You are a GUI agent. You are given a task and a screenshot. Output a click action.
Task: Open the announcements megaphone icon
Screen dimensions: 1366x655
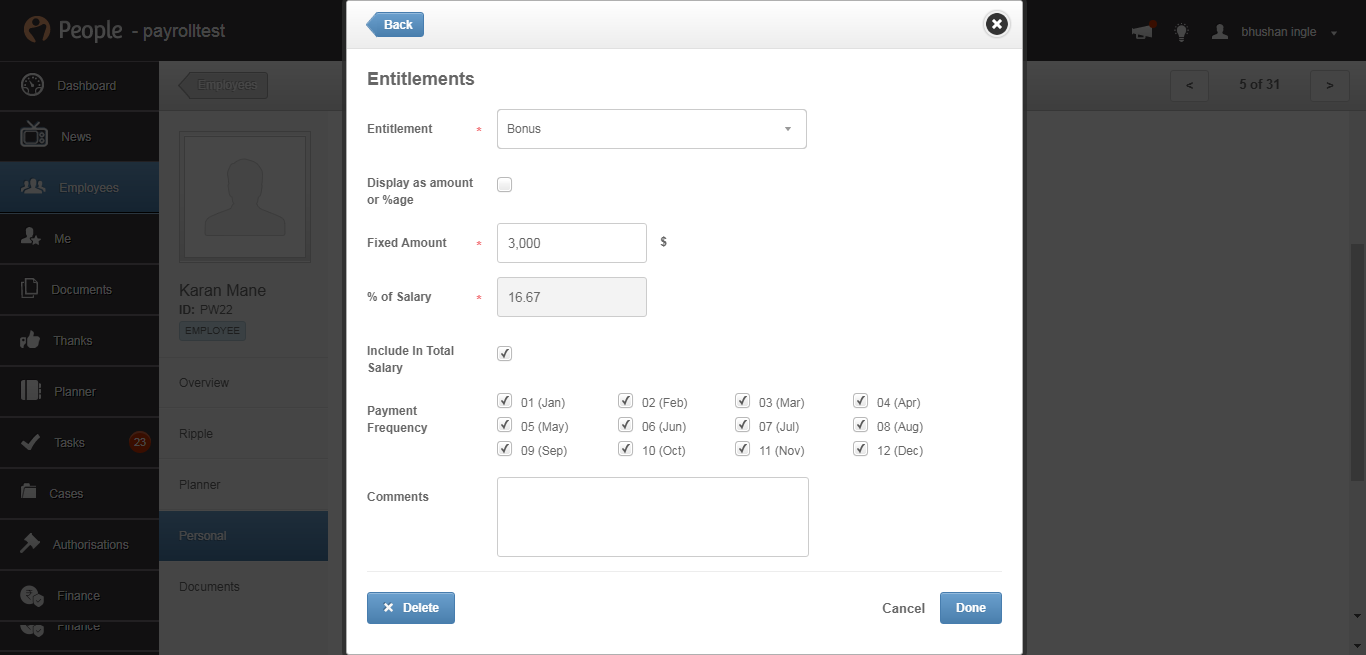pyautogui.click(x=1141, y=32)
